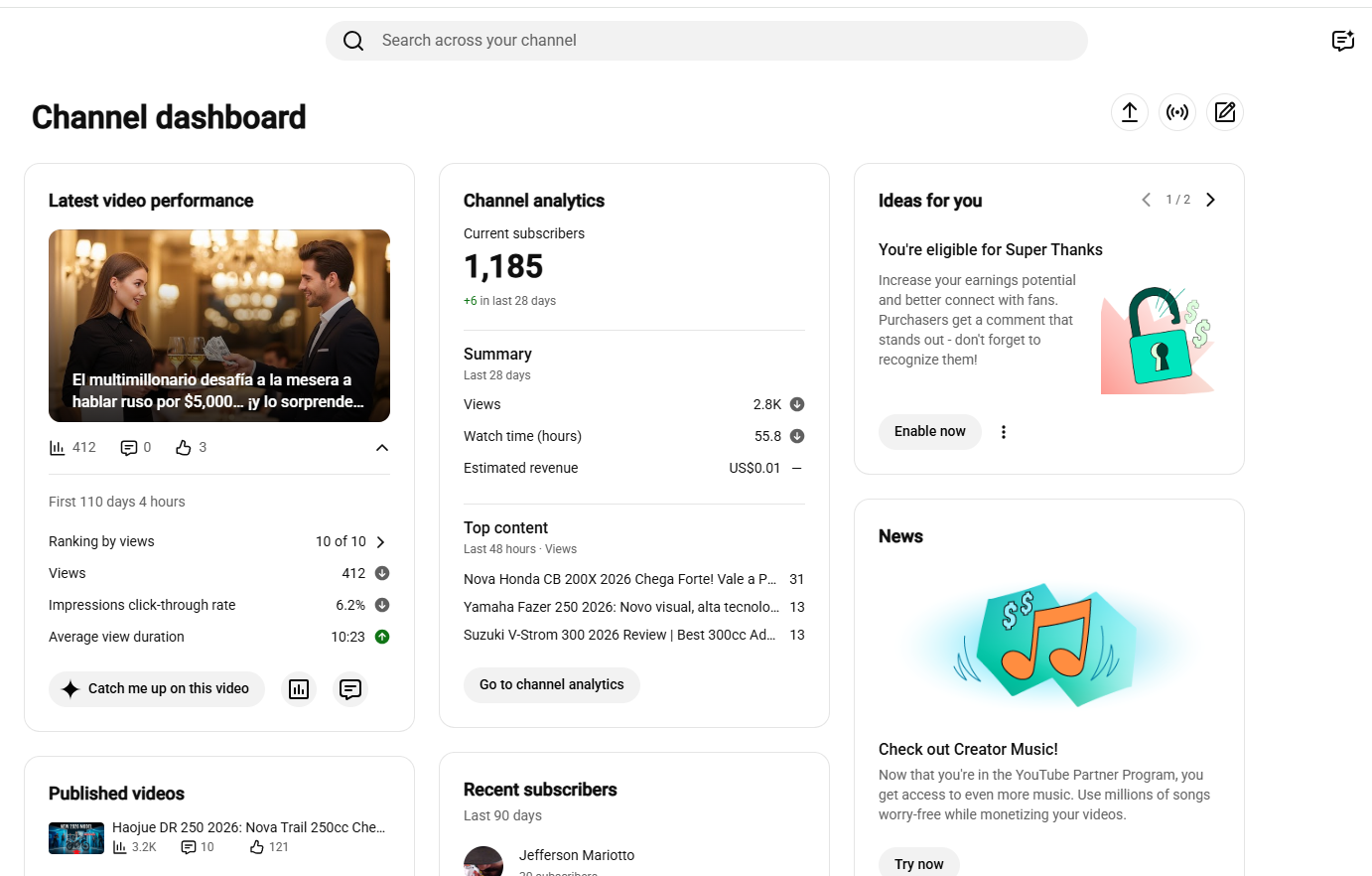Click the Create post pencil icon
This screenshot has height=876, width=1372.
(x=1225, y=112)
